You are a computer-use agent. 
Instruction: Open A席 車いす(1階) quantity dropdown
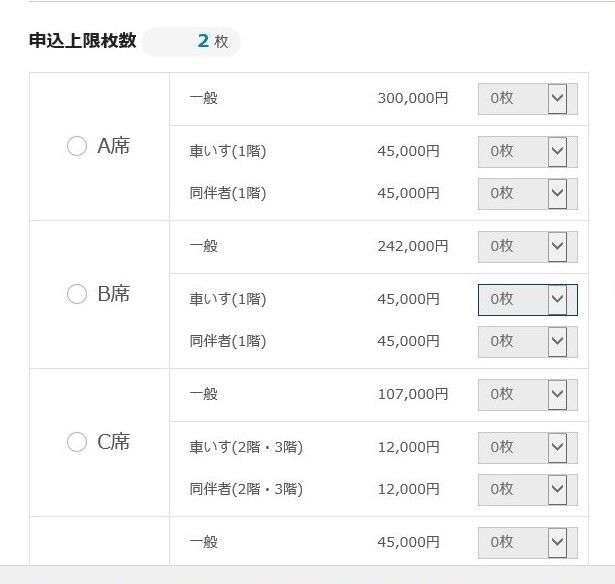(528, 152)
